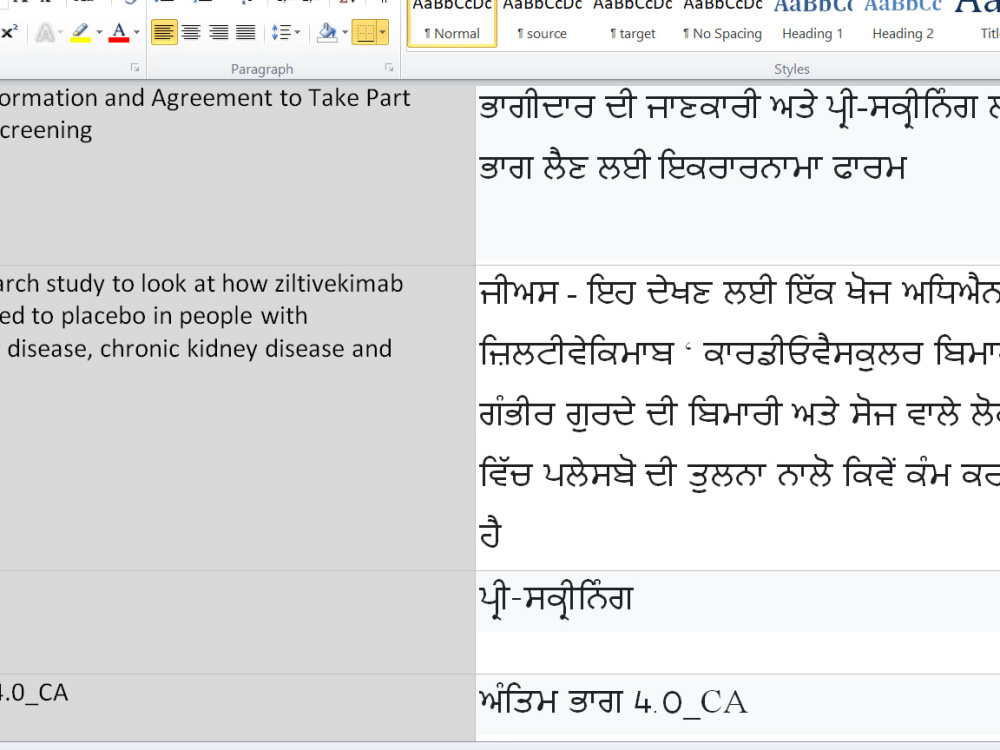1000x750 pixels.
Task: Click the word 'ziltivekimab' in the English column
Action: 339,283
